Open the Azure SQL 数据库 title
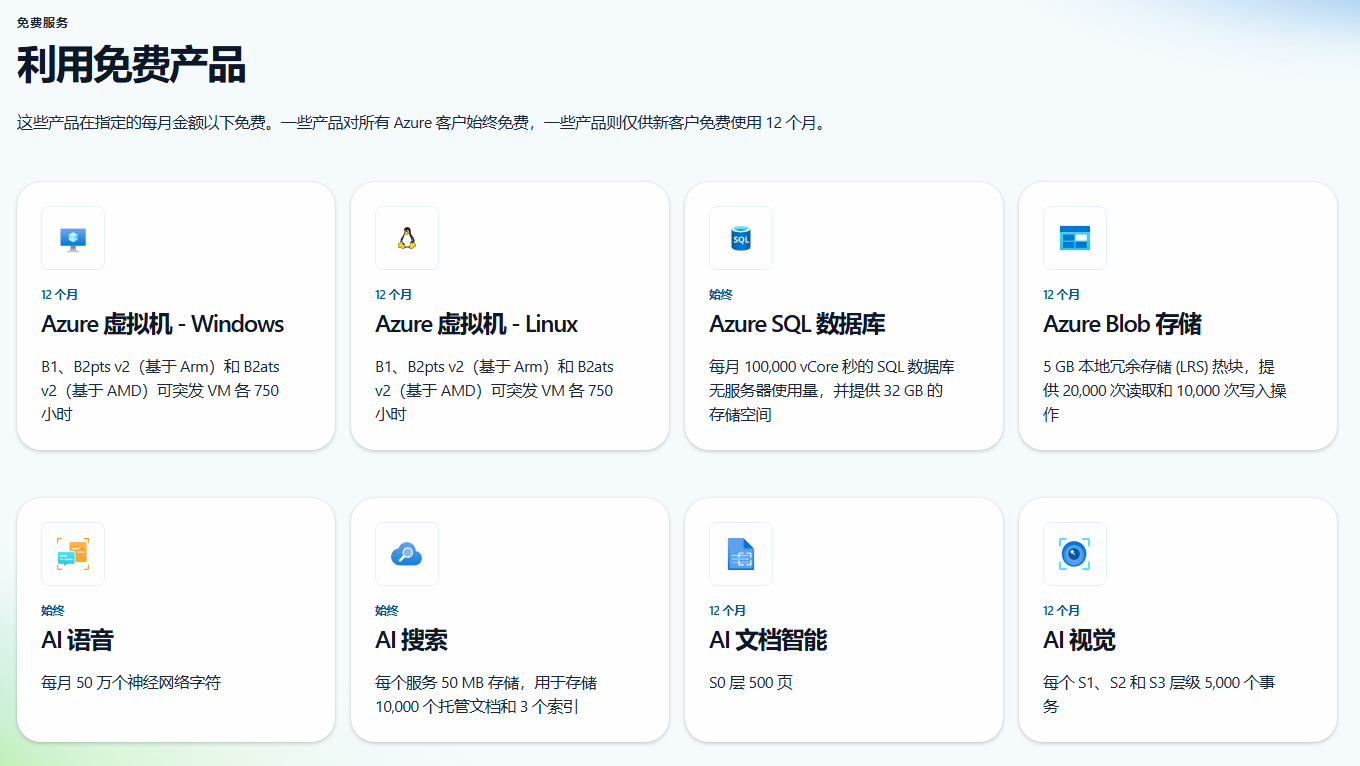The height and width of the screenshot is (766, 1360). [x=797, y=324]
